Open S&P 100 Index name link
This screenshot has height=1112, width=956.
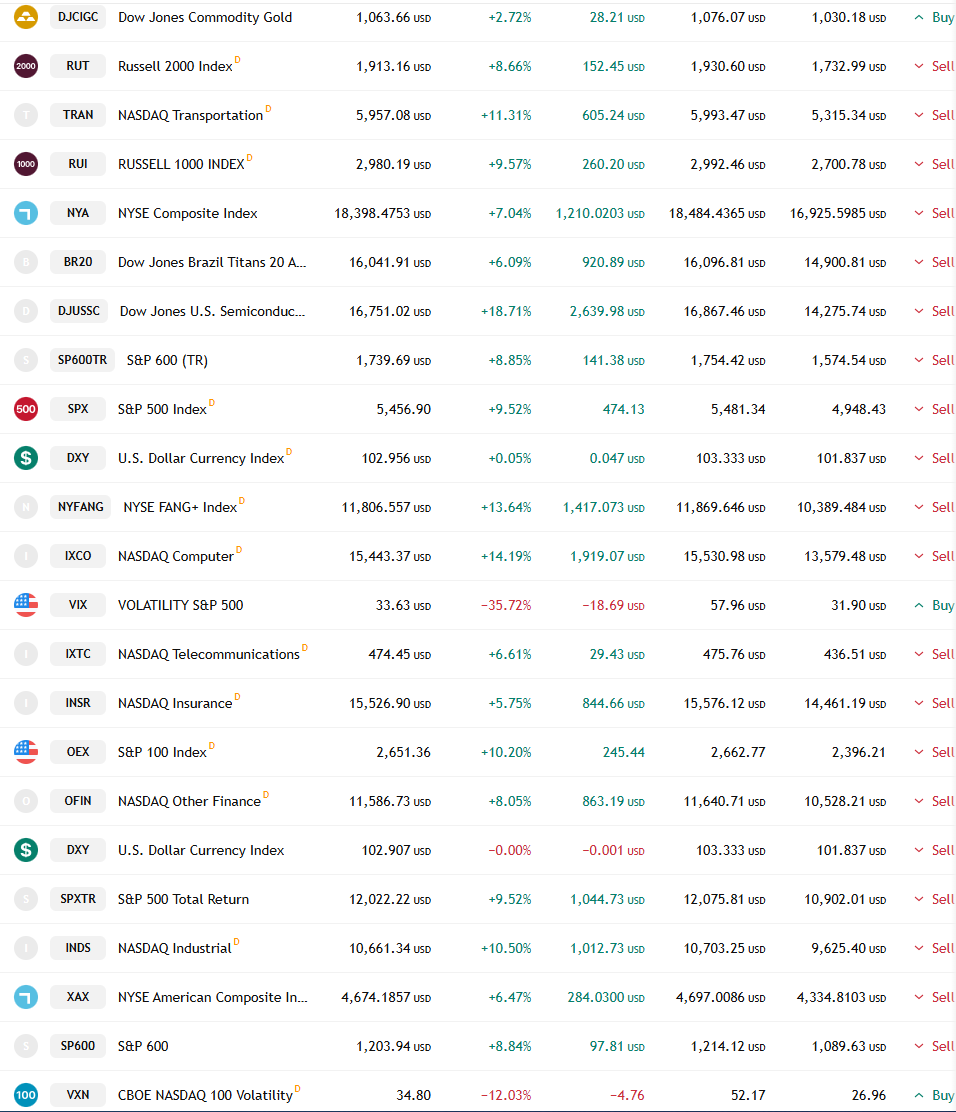(x=162, y=751)
